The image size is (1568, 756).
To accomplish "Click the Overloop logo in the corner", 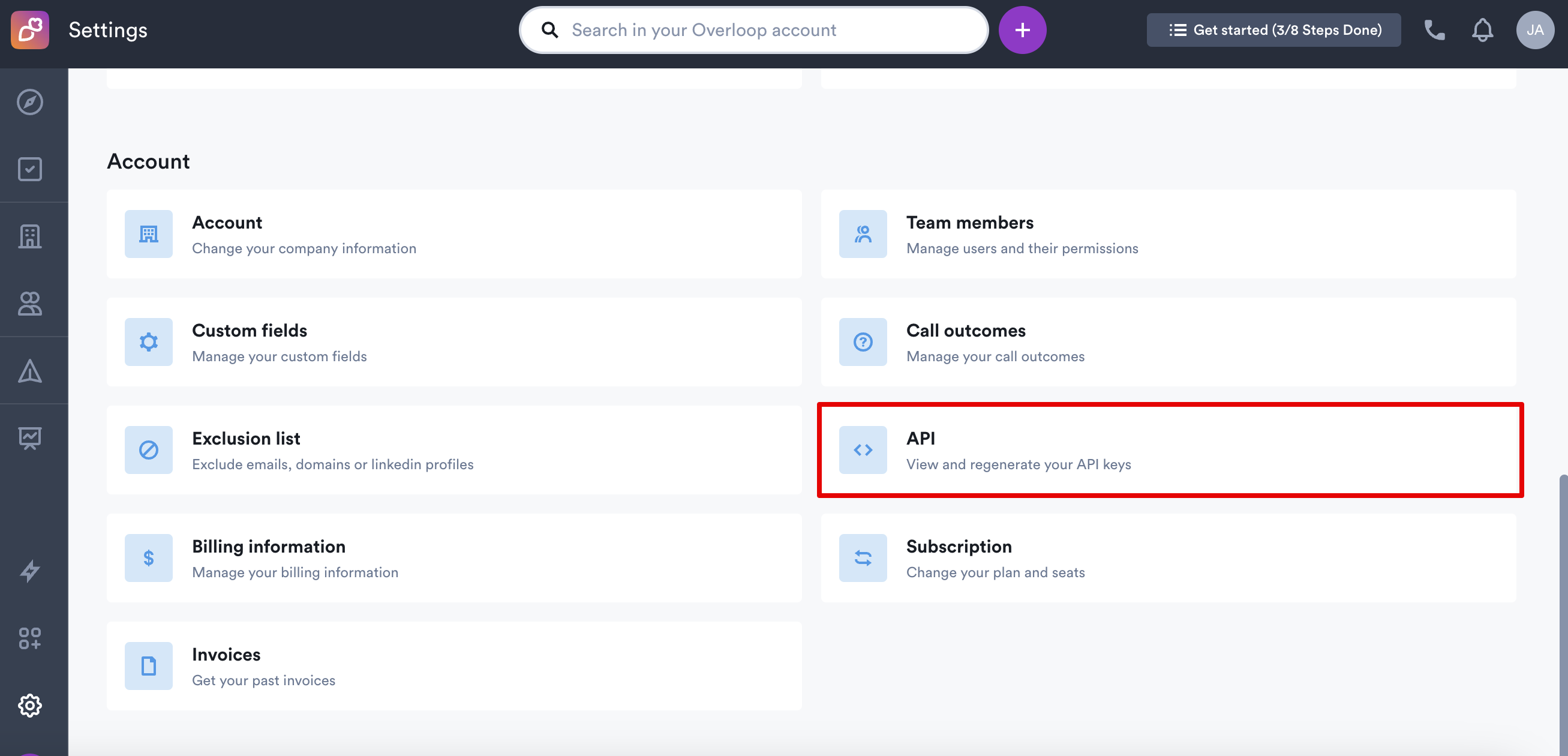I will click(30, 30).
